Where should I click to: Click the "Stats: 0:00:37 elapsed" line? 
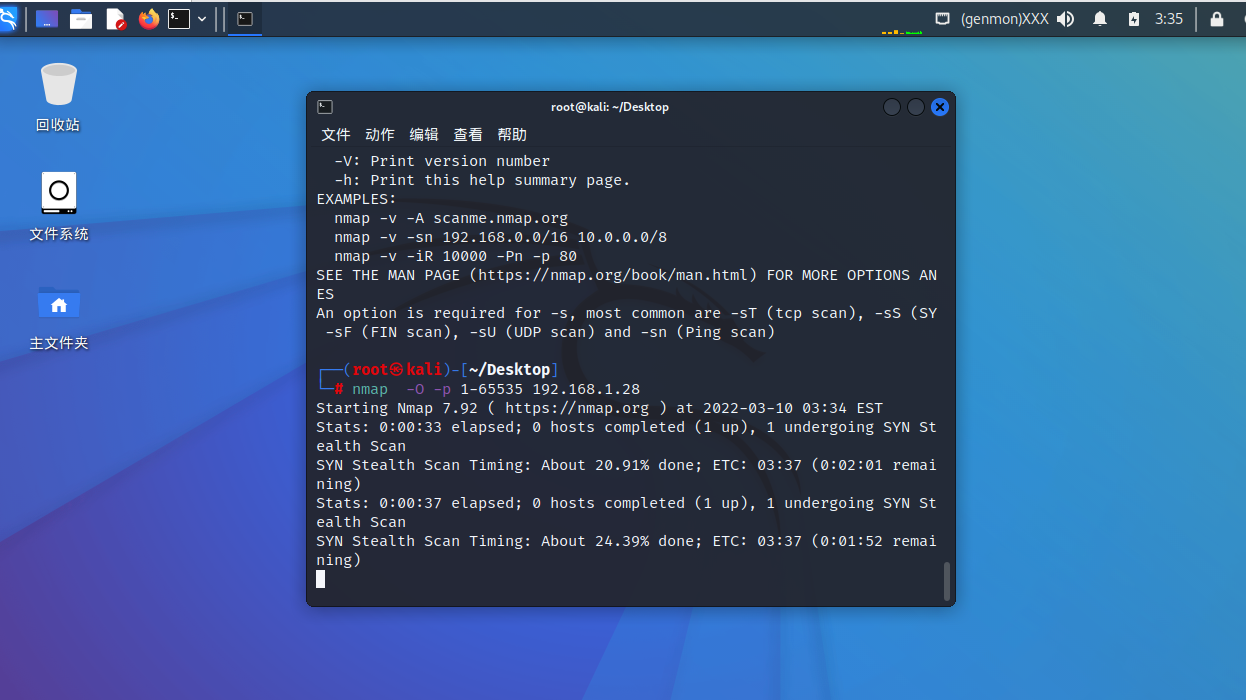click(627, 503)
